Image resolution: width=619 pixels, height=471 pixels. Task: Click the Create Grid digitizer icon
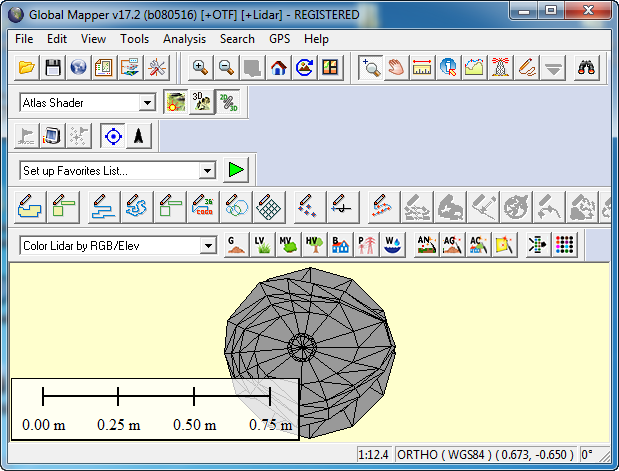264,207
